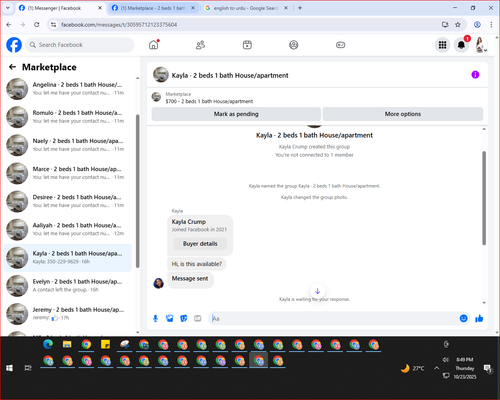
Task: Open the Chrome profile icon
Action: click(x=477, y=24)
